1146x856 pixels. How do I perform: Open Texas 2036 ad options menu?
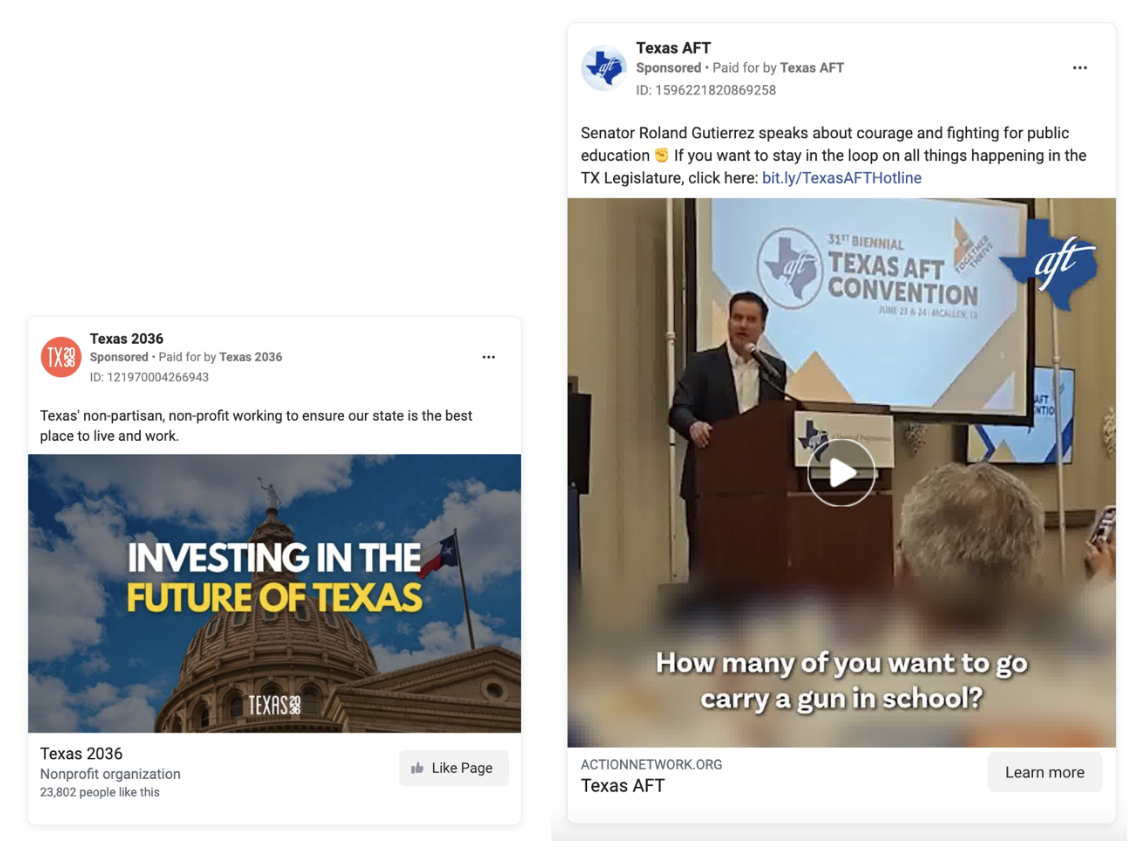click(488, 357)
